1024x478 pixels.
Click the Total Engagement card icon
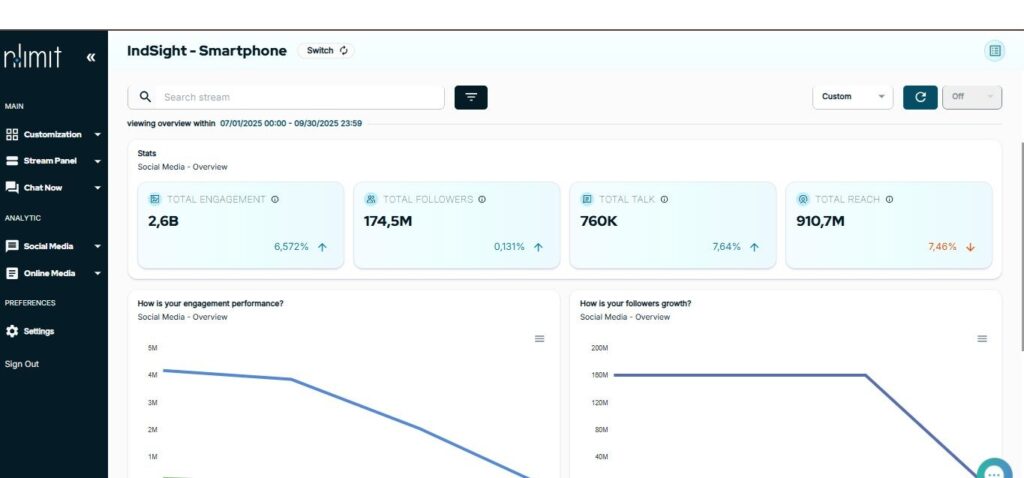(155, 199)
